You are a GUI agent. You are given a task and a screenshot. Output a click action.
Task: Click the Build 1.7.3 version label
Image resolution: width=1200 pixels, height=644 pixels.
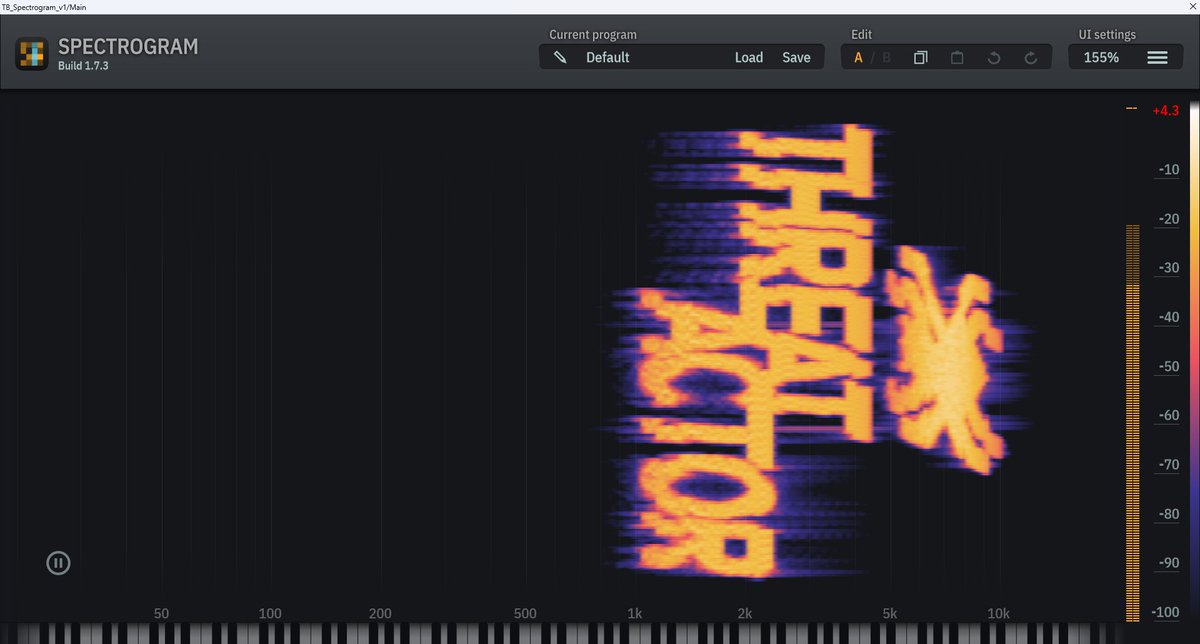[83, 66]
